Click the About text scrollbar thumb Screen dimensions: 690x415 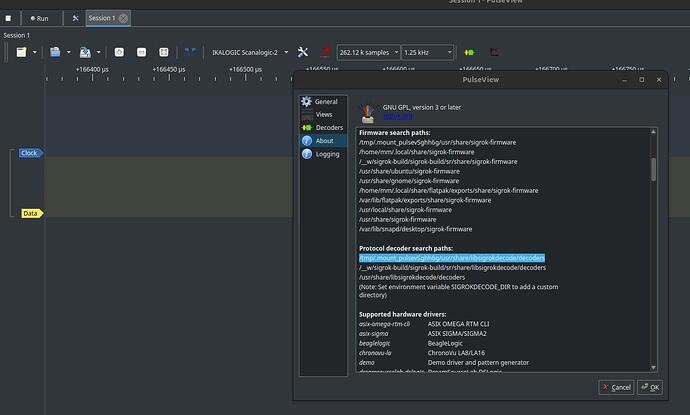[x=653, y=169]
